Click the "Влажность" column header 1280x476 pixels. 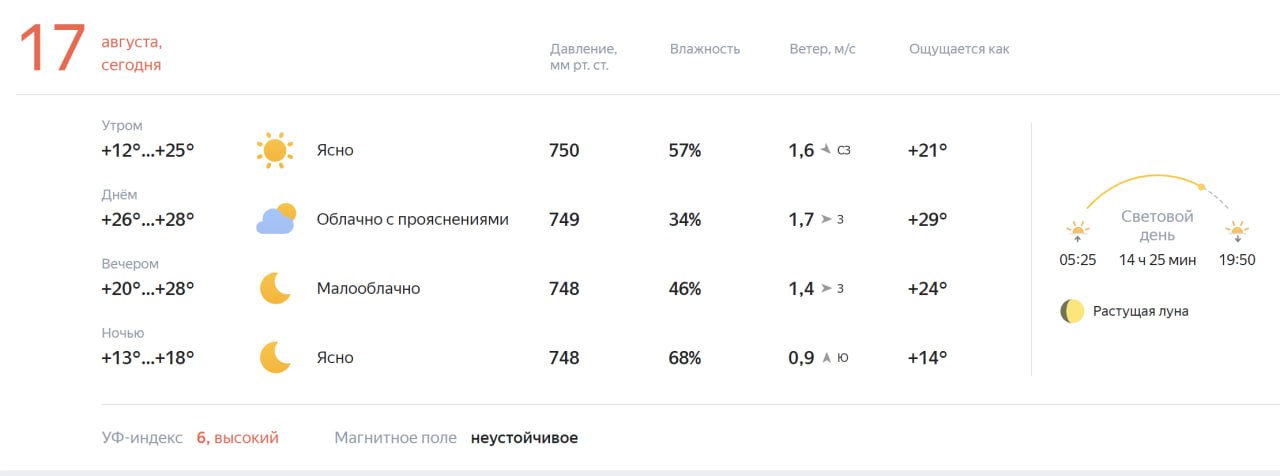(x=705, y=49)
